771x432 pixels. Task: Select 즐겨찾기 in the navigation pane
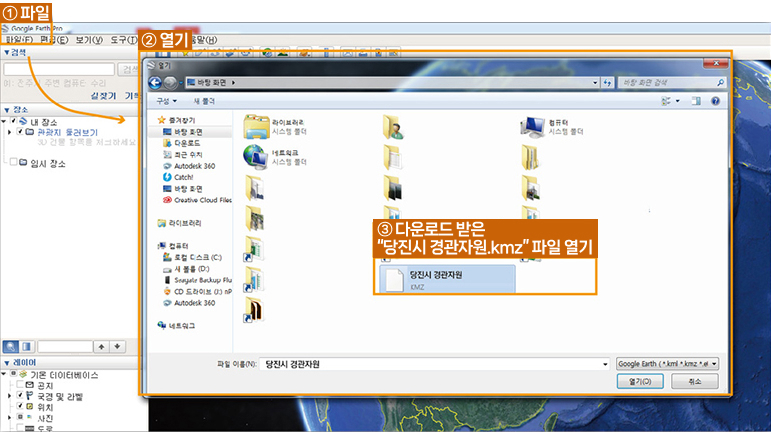[176, 120]
